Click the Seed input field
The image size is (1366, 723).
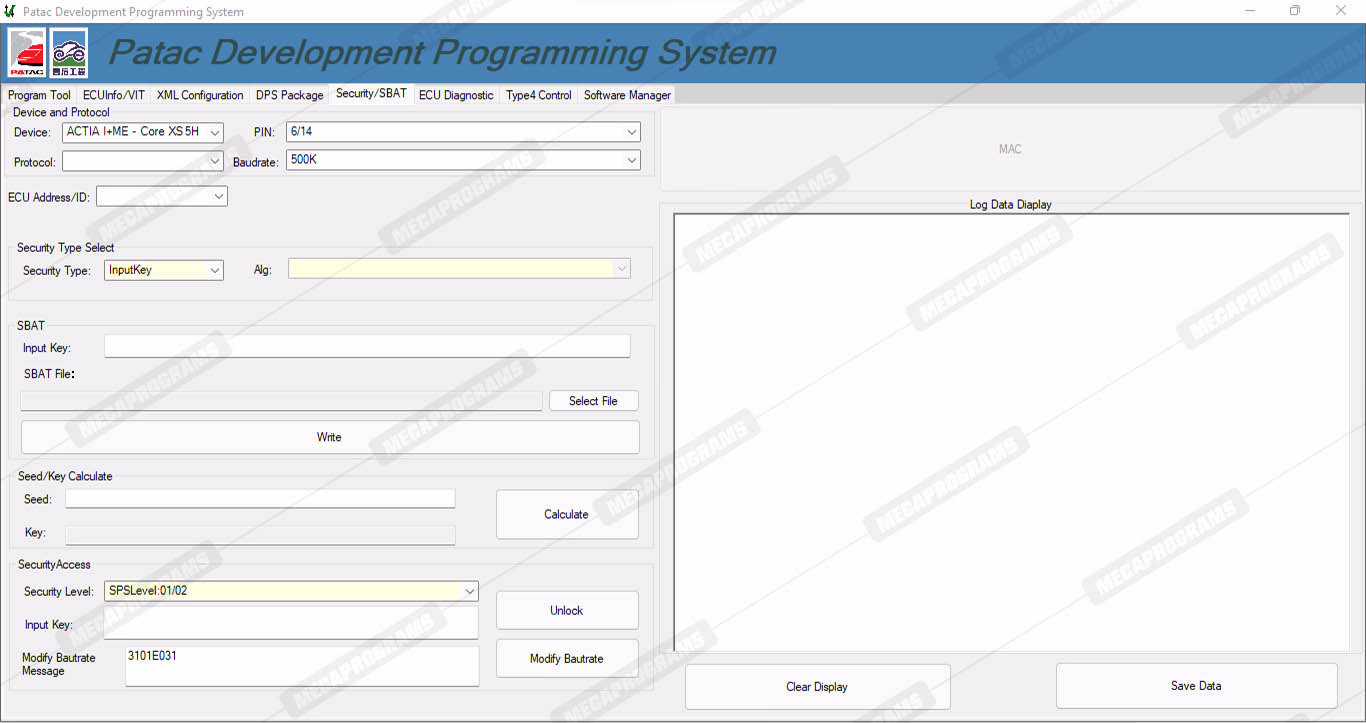(x=260, y=499)
